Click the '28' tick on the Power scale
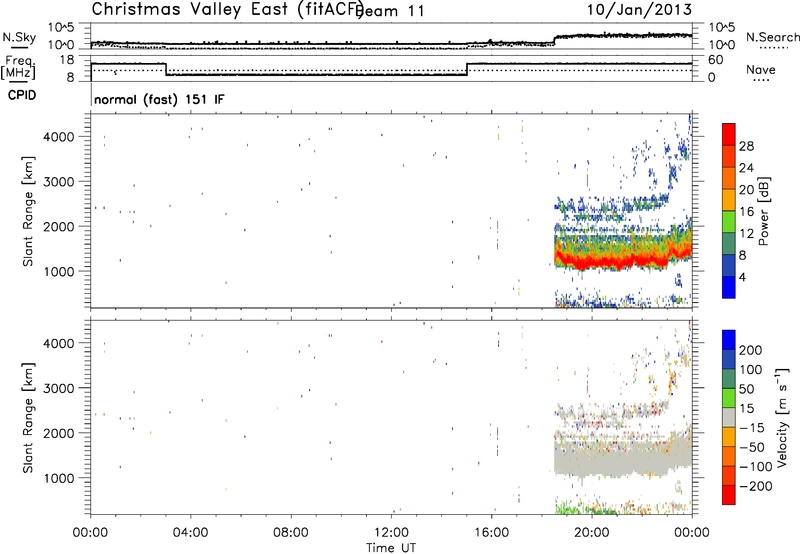Viewport: 800px width, 554px height. click(746, 146)
